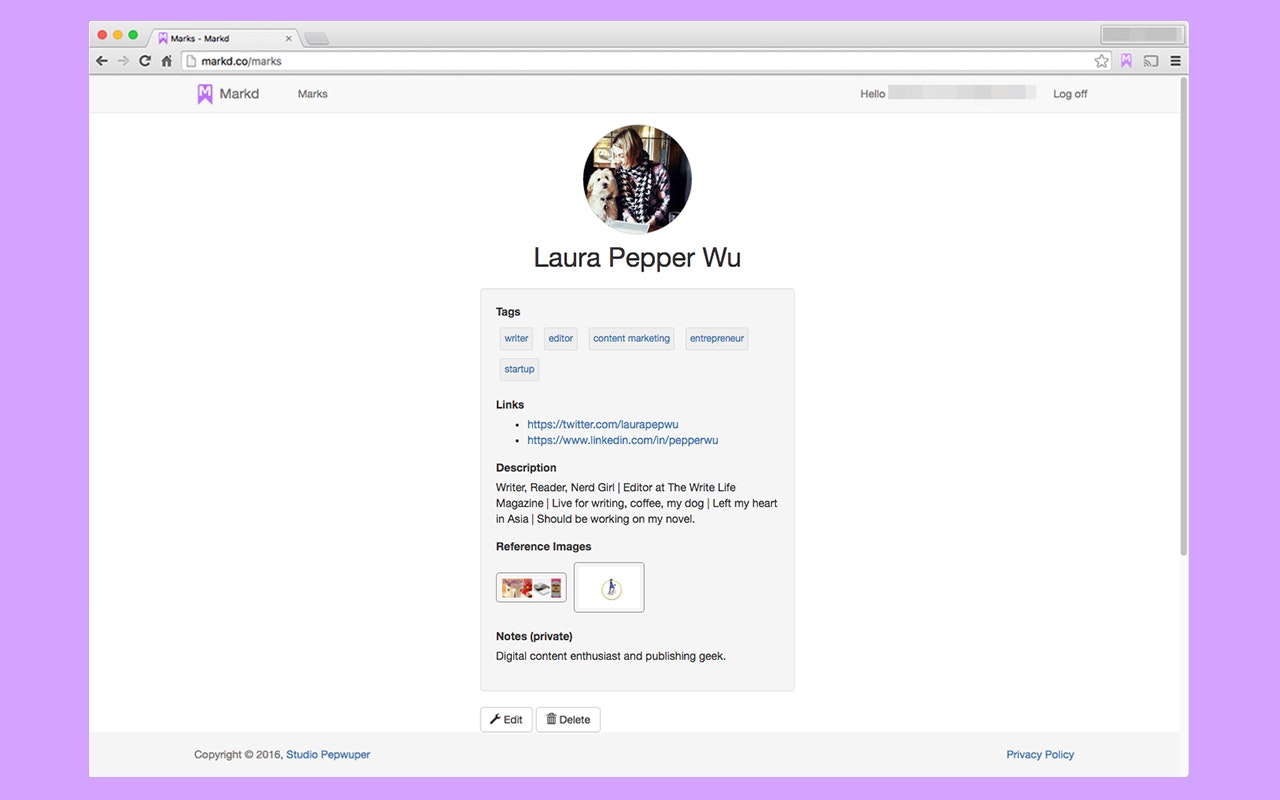Viewport: 1280px width, 800px height.
Task: Click Laura Pepper Wu's profile photo
Action: (x=637, y=179)
